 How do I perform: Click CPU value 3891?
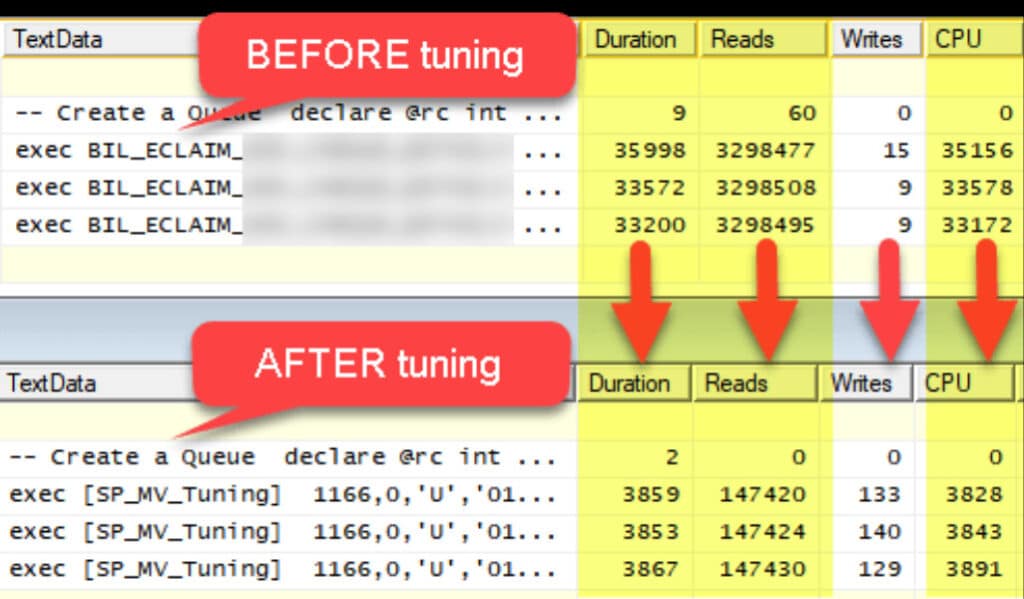(x=974, y=569)
